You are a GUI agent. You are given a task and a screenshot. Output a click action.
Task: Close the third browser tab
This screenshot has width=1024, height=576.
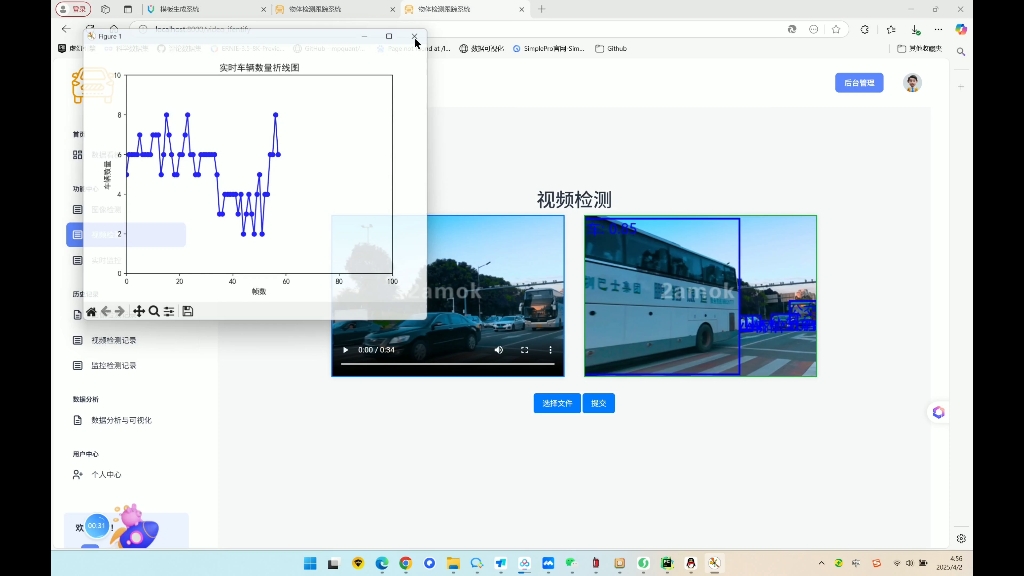[x=522, y=9]
